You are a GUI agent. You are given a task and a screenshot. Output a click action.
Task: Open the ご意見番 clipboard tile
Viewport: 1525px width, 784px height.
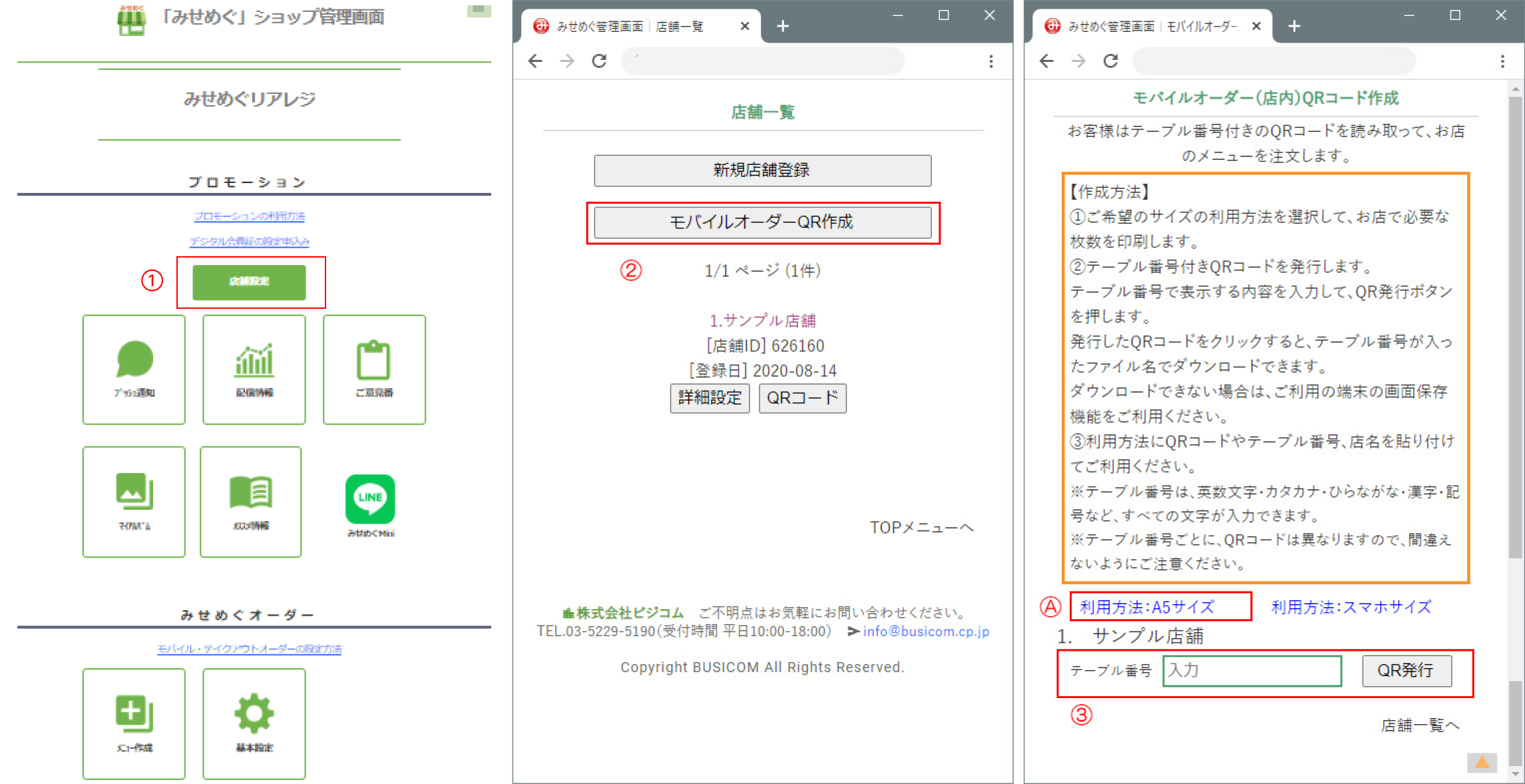374,369
